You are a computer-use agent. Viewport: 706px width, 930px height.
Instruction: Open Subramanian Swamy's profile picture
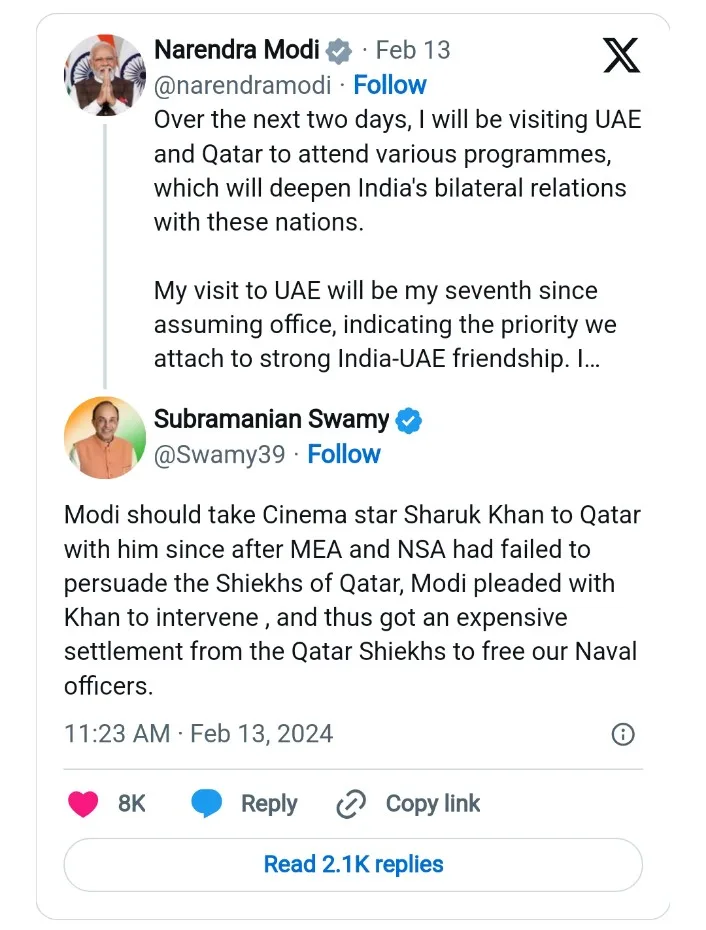[104, 438]
